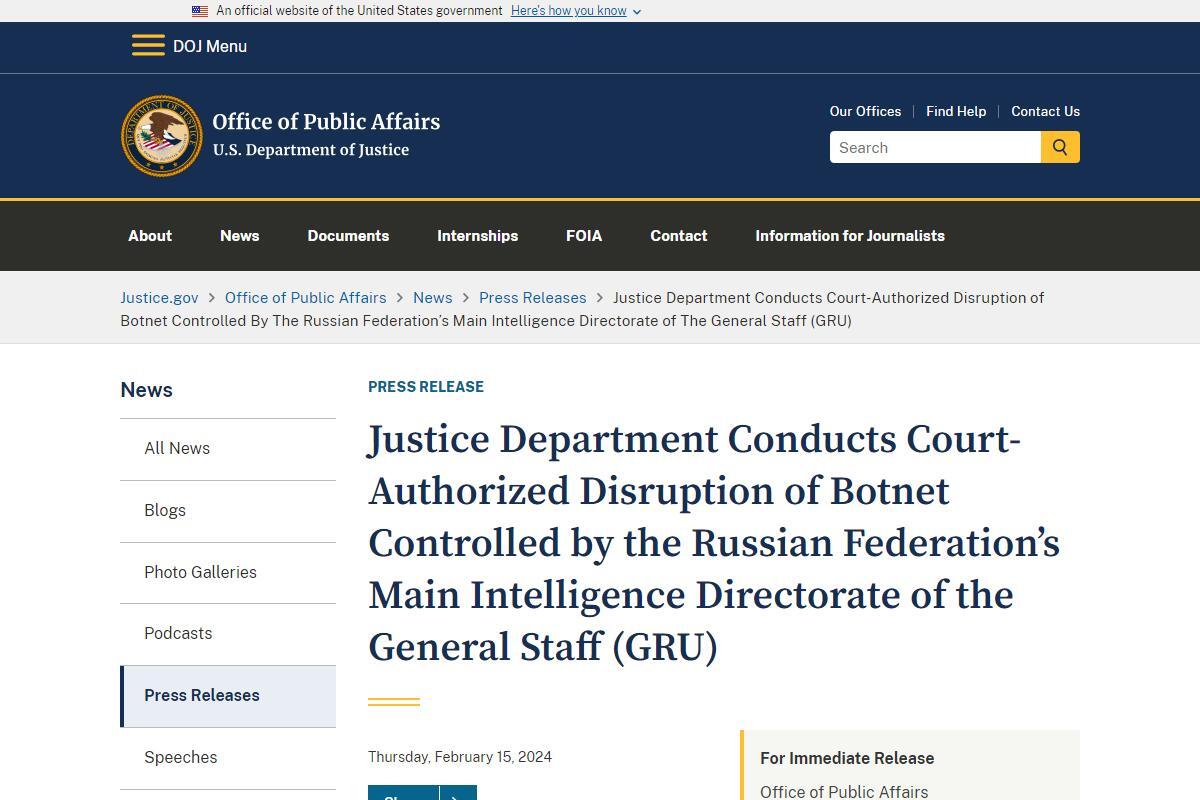Click the News sidebar heading
Viewport: 1200px width, 800px height.
pos(146,390)
